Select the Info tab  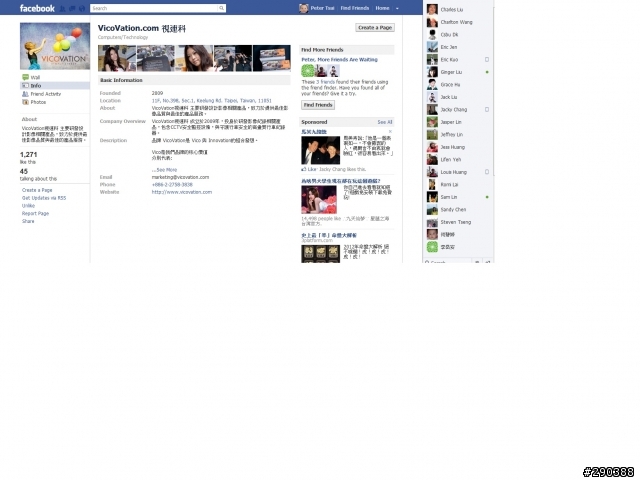(x=55, y=86)
